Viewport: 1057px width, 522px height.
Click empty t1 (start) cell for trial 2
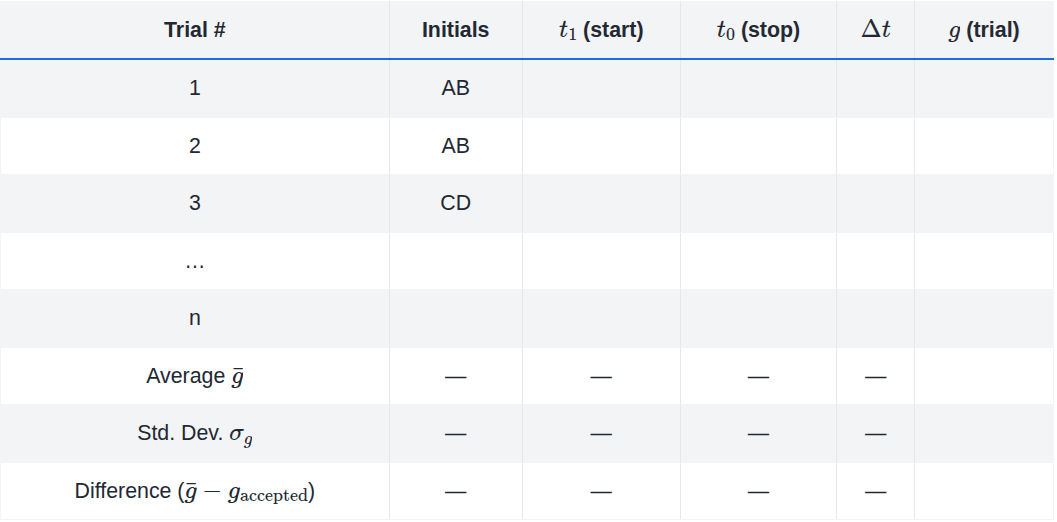(601, 146)
